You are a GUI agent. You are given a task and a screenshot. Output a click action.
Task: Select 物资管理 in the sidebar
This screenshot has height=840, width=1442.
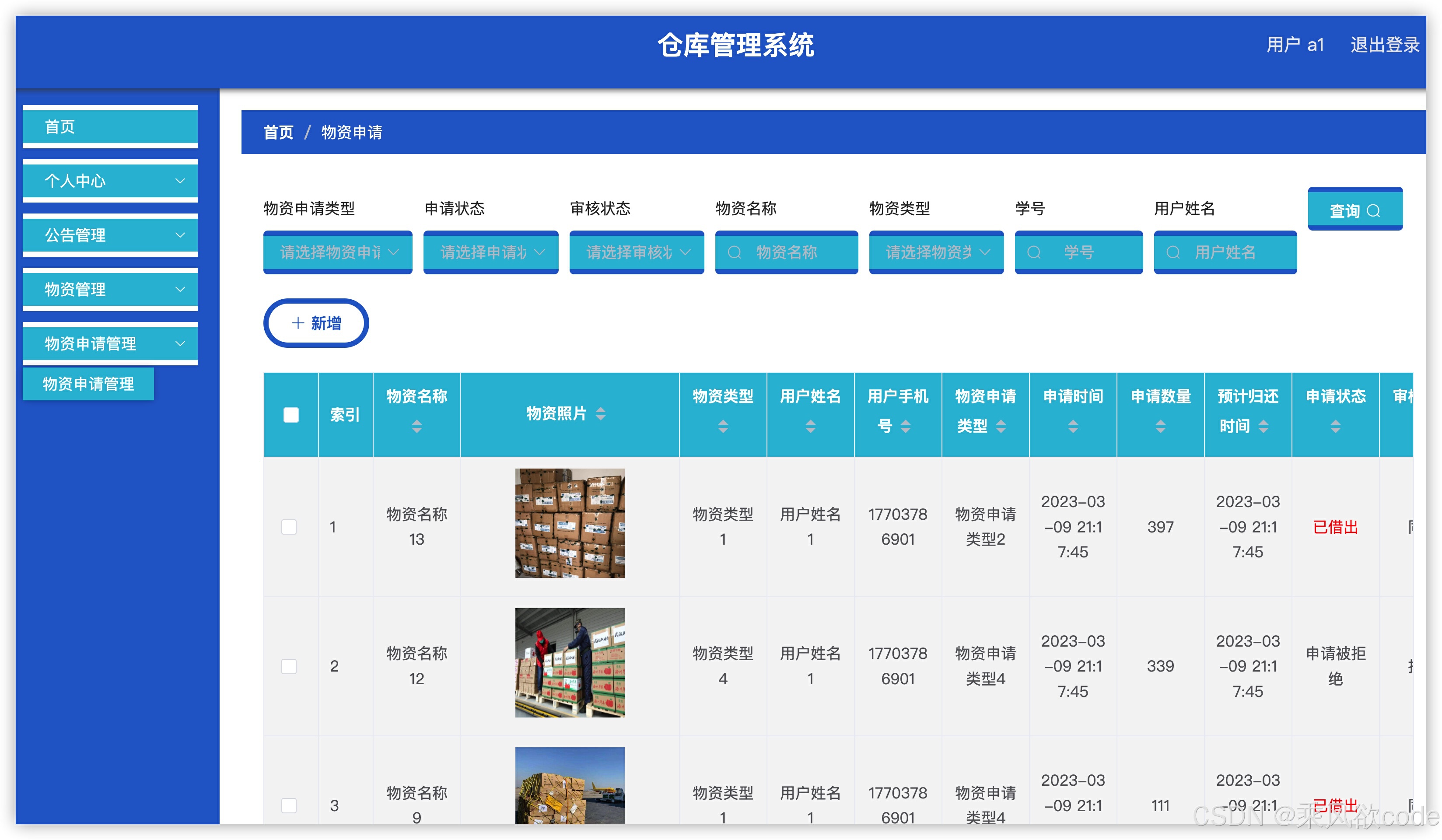click(x=110, y=289)
